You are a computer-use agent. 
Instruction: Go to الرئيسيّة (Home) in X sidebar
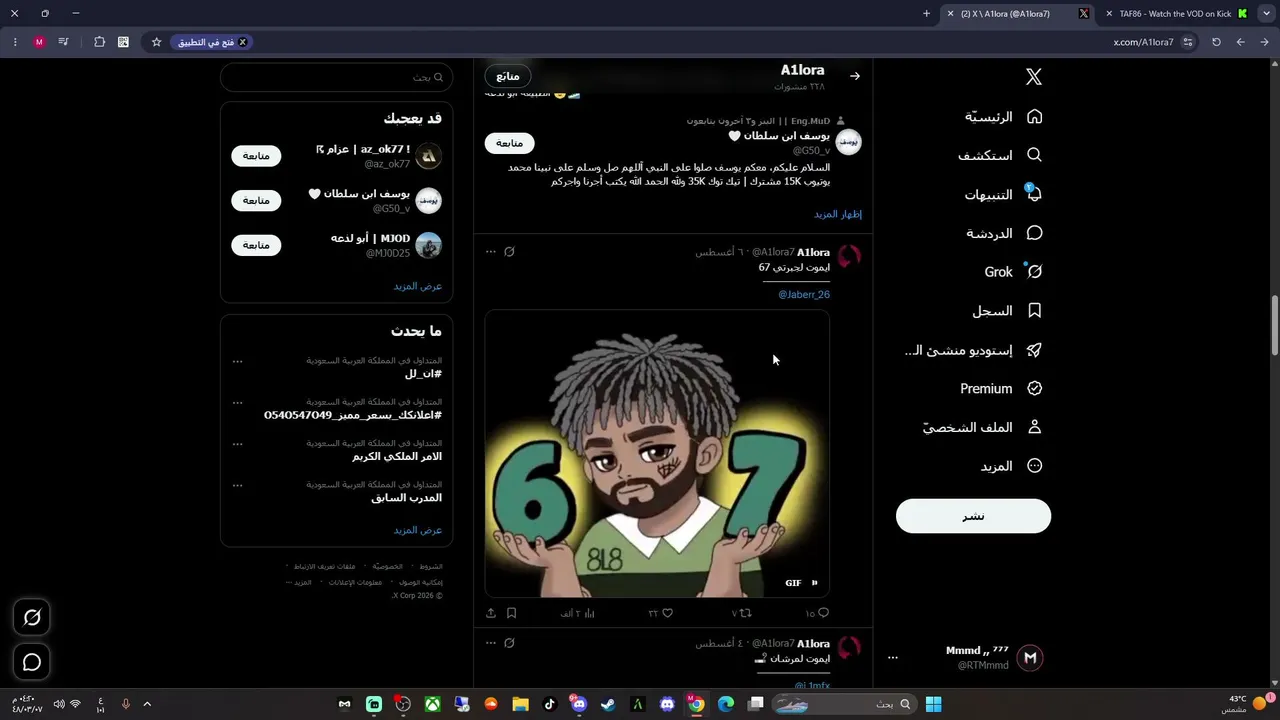click(x=1004, y=117)
